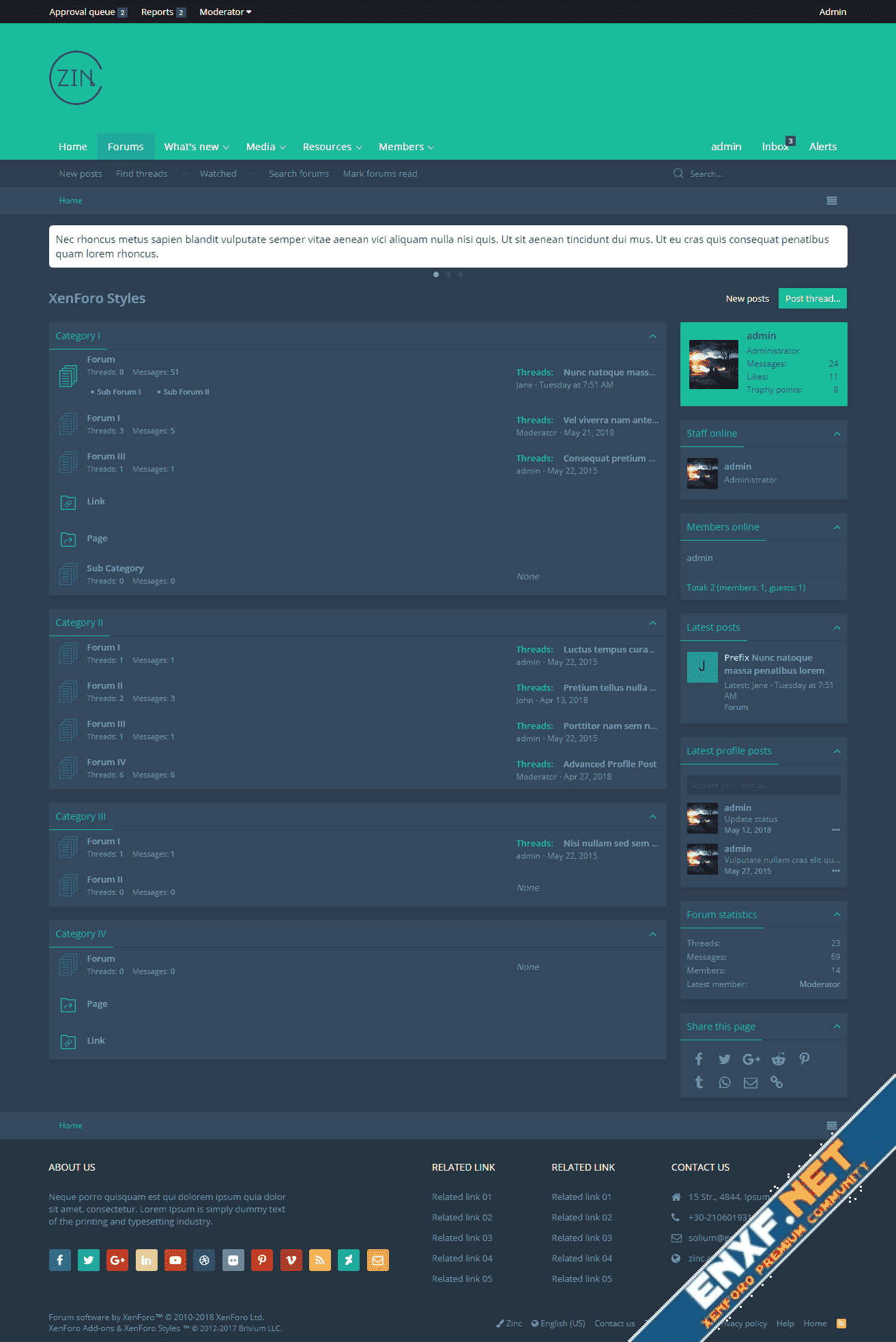This screenshot has height=1342, width=896.
Task: Collapse the Staff online widget
Action: tap(837, 433)
